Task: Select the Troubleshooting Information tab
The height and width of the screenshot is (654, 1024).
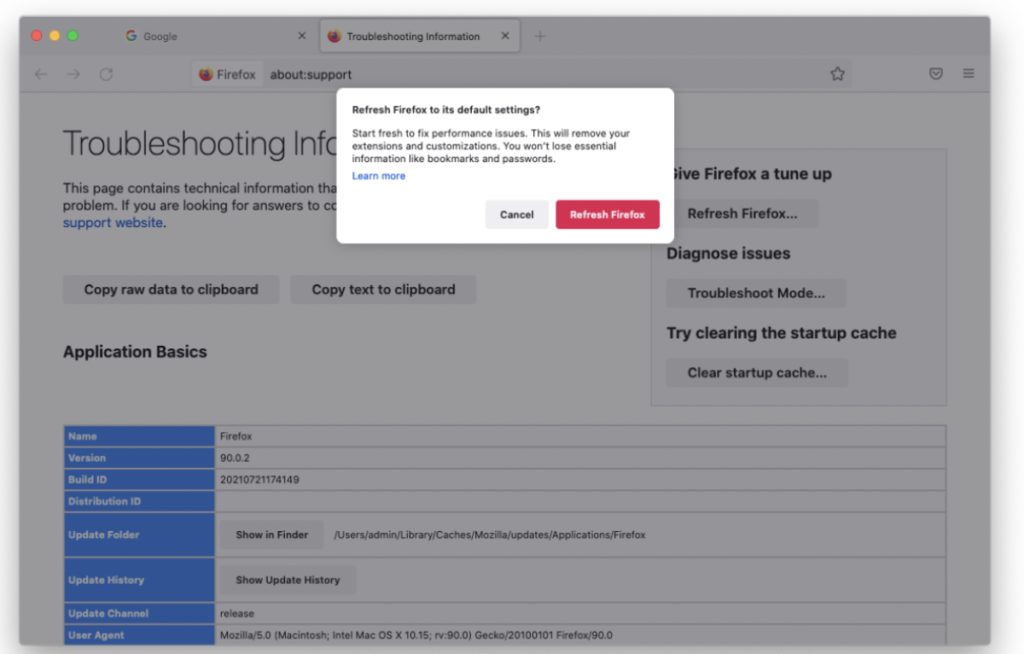Action: click(419, 36)
